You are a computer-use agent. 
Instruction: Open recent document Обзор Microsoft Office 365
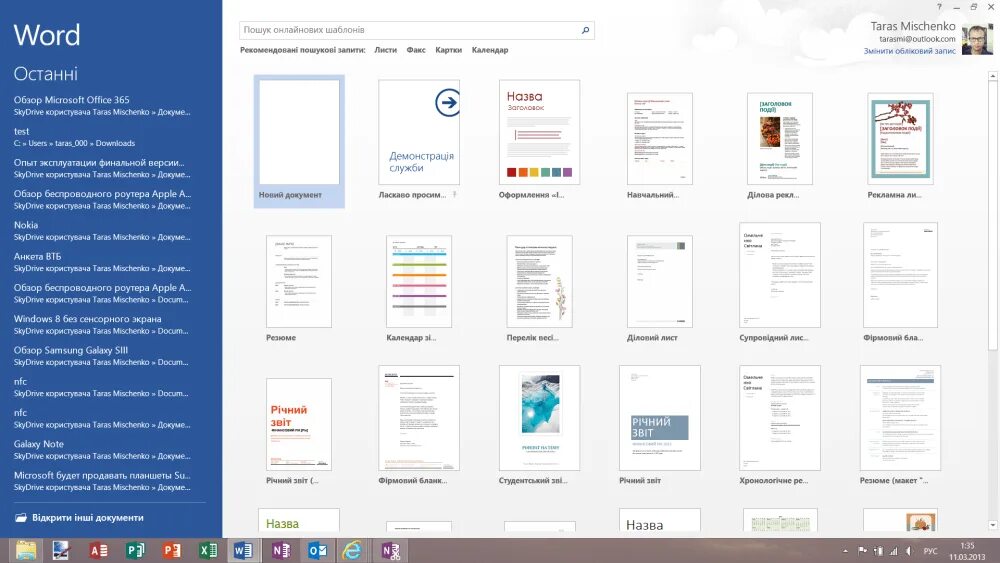coord(103,105)
